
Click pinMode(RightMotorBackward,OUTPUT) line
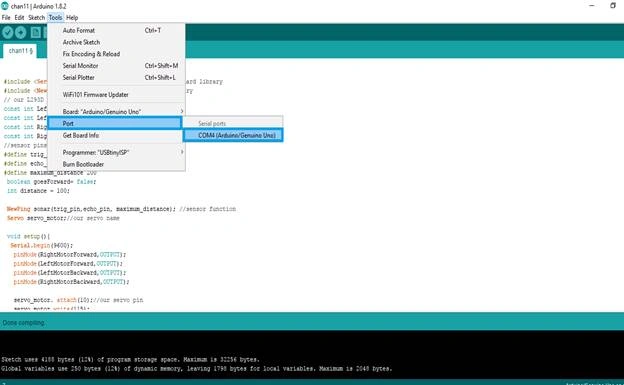click(71, 282)
